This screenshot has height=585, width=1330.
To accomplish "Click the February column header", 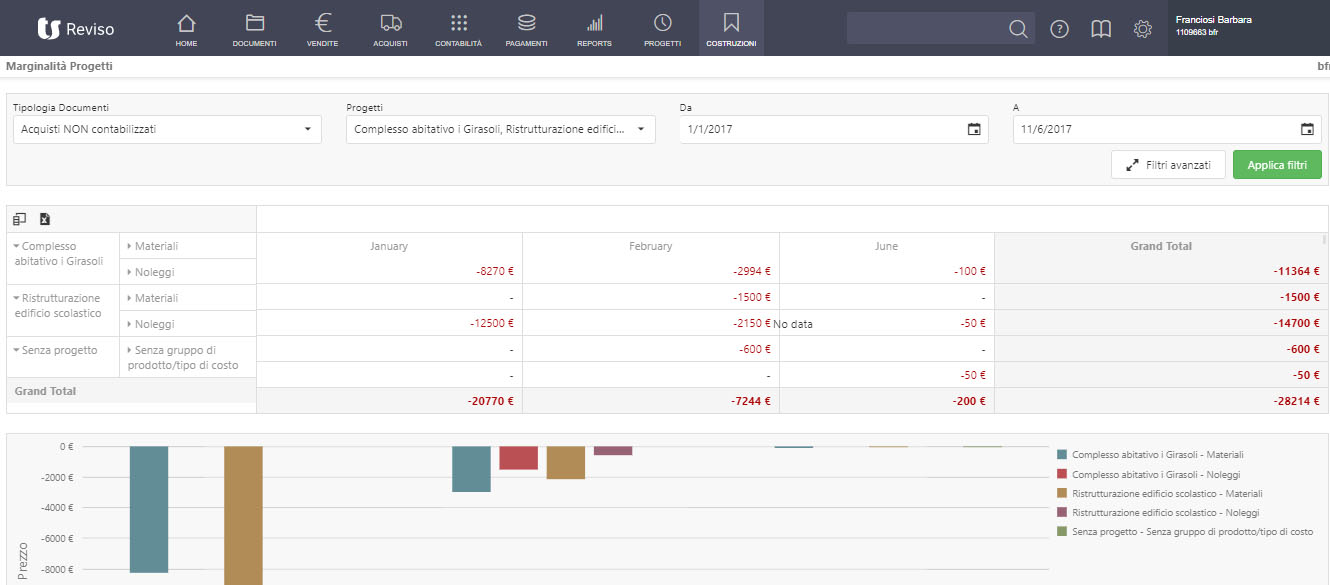I will (651, 246).
